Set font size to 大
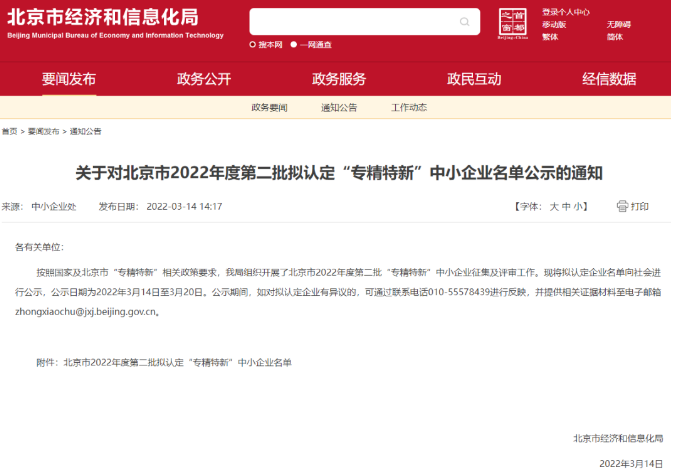 554,207
